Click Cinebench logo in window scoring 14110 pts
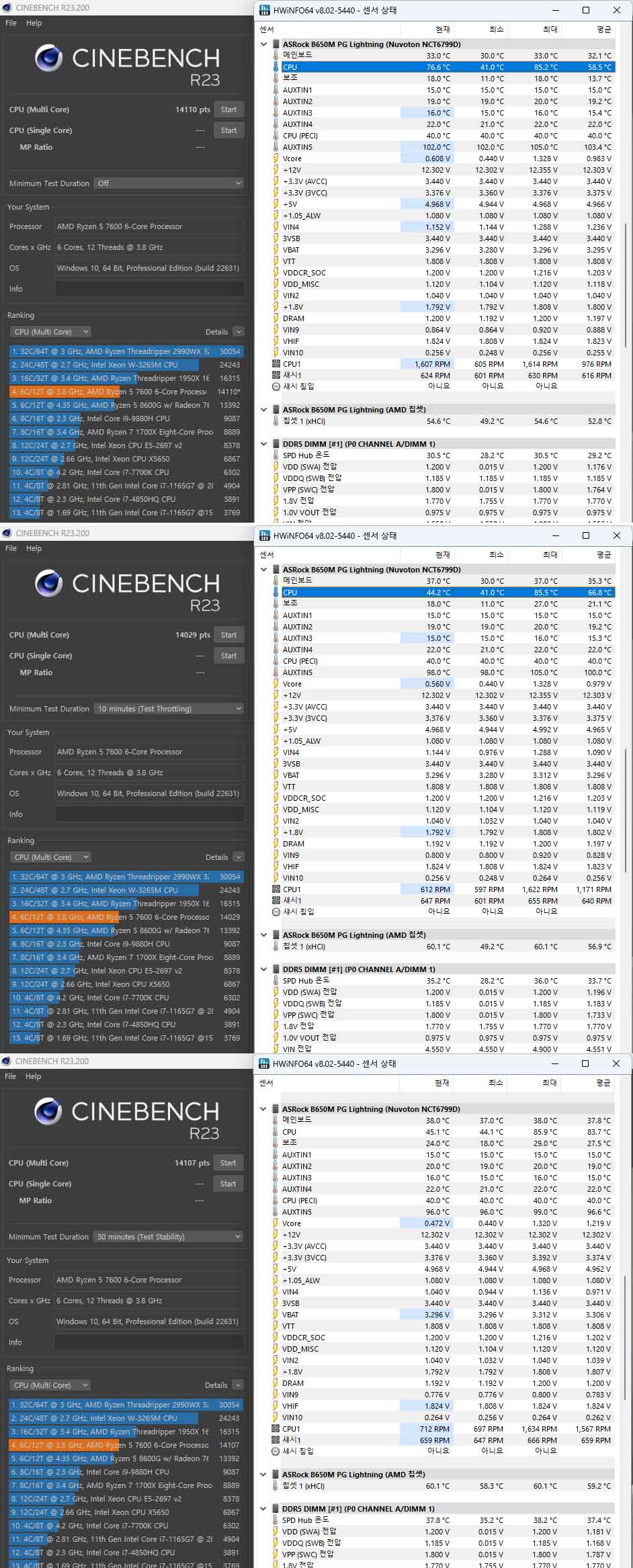The image size is (633, 1568). click(48, 58)
